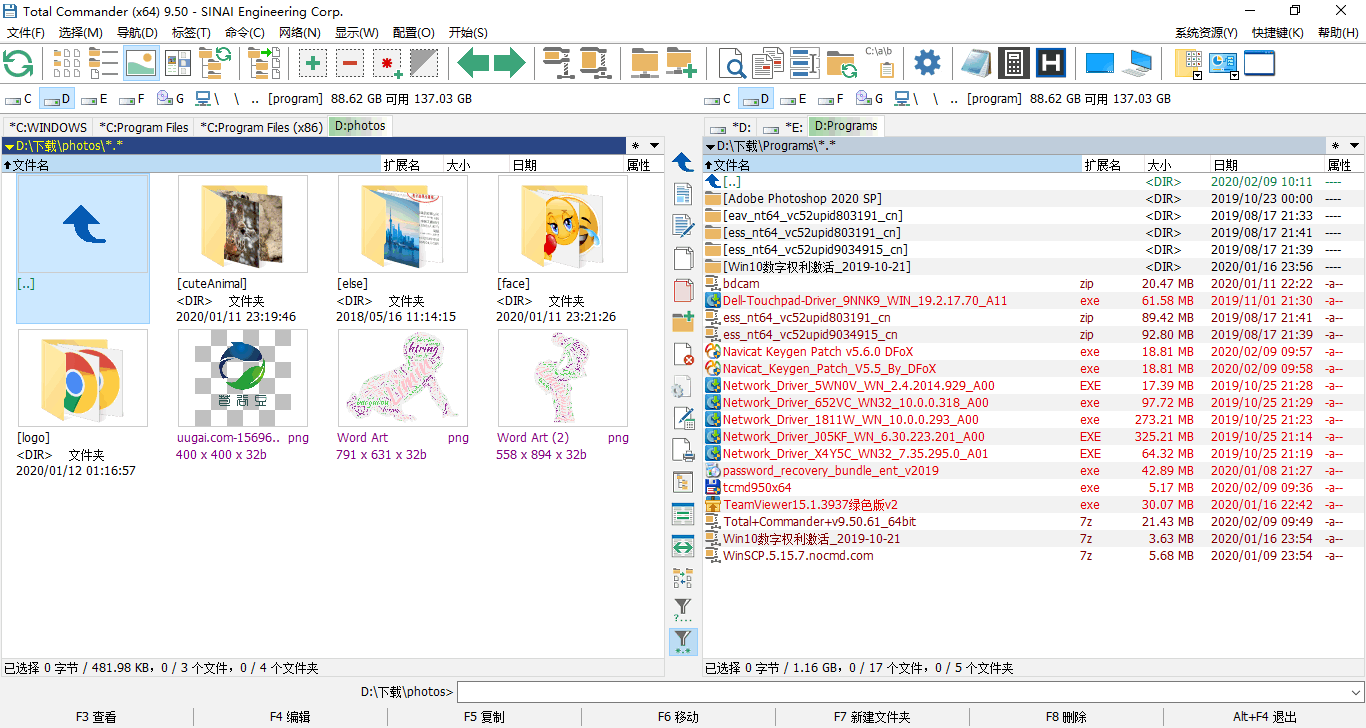Click the Alt+F4 退出 button
The height and width of the screenshot is (728, 1366).
click(x=1265, y=717)
